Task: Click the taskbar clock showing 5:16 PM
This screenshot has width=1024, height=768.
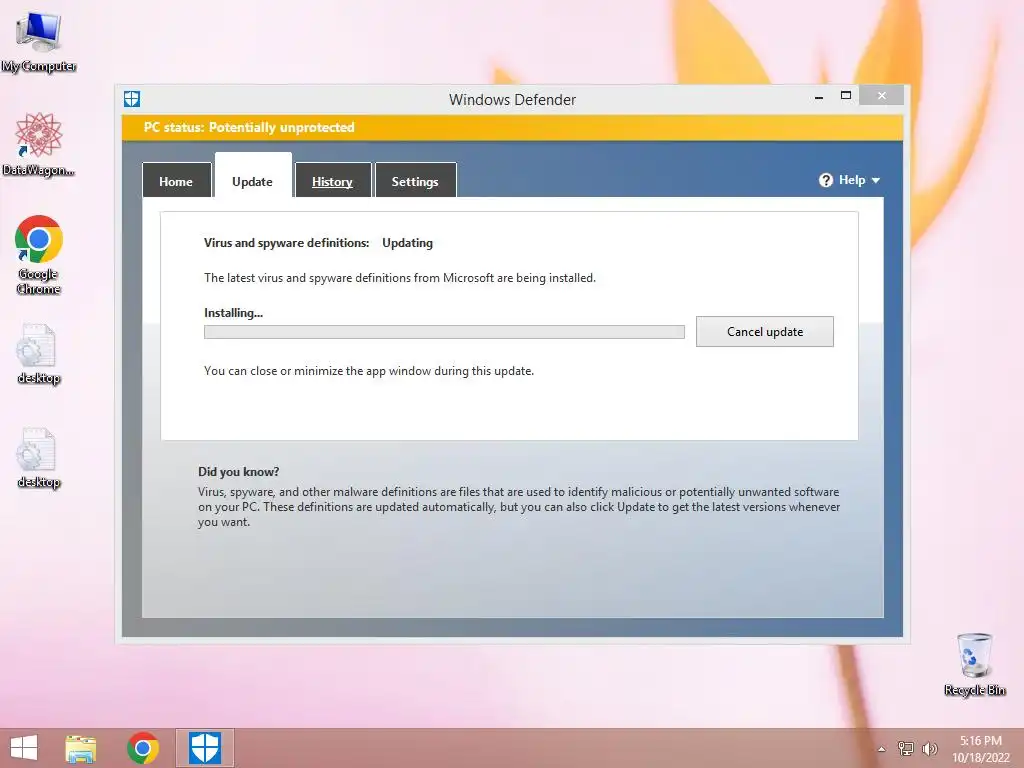Action: (x=980, y=749)
